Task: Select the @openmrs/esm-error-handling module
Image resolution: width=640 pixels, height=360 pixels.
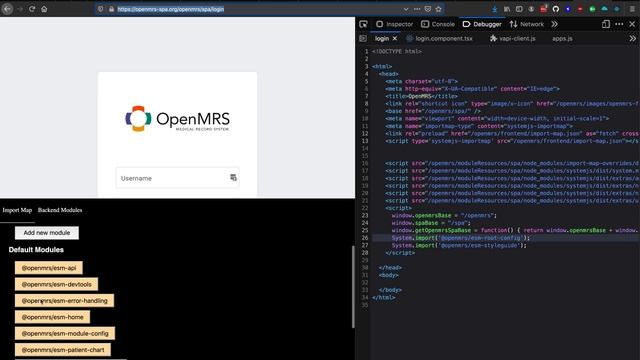Action: point(64,301)
